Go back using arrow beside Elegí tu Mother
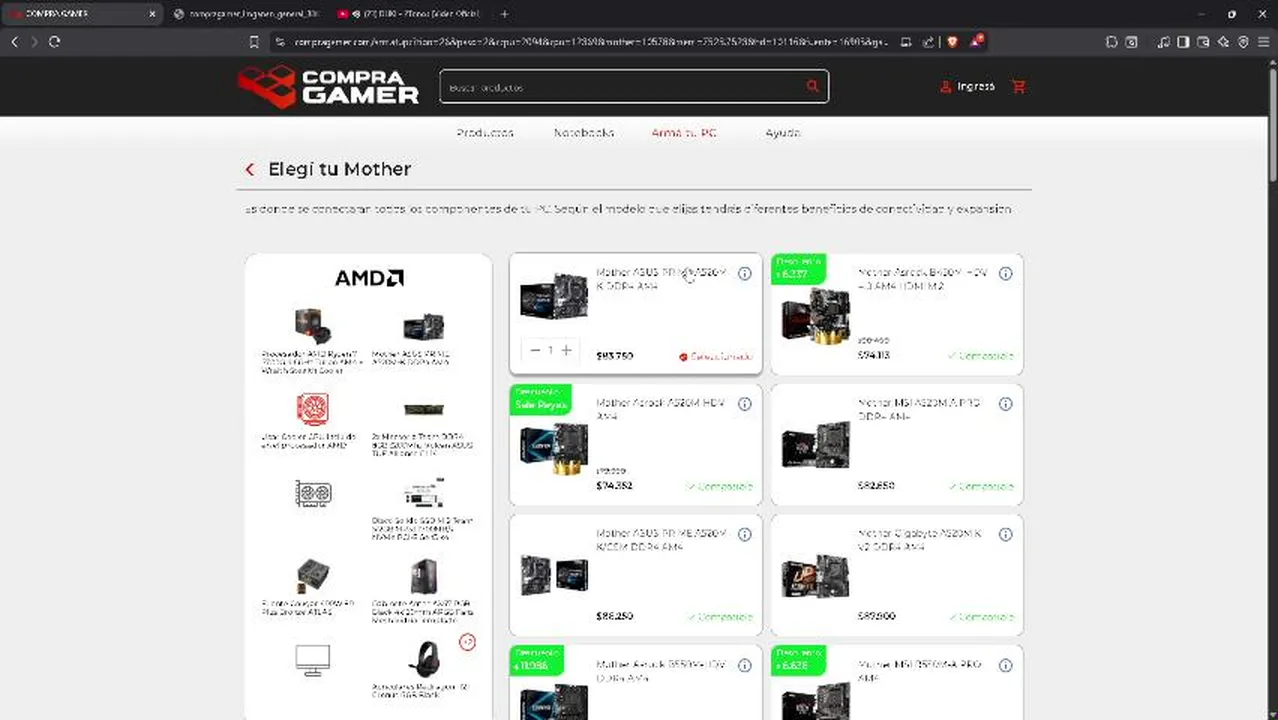 (x=250, y=170)
